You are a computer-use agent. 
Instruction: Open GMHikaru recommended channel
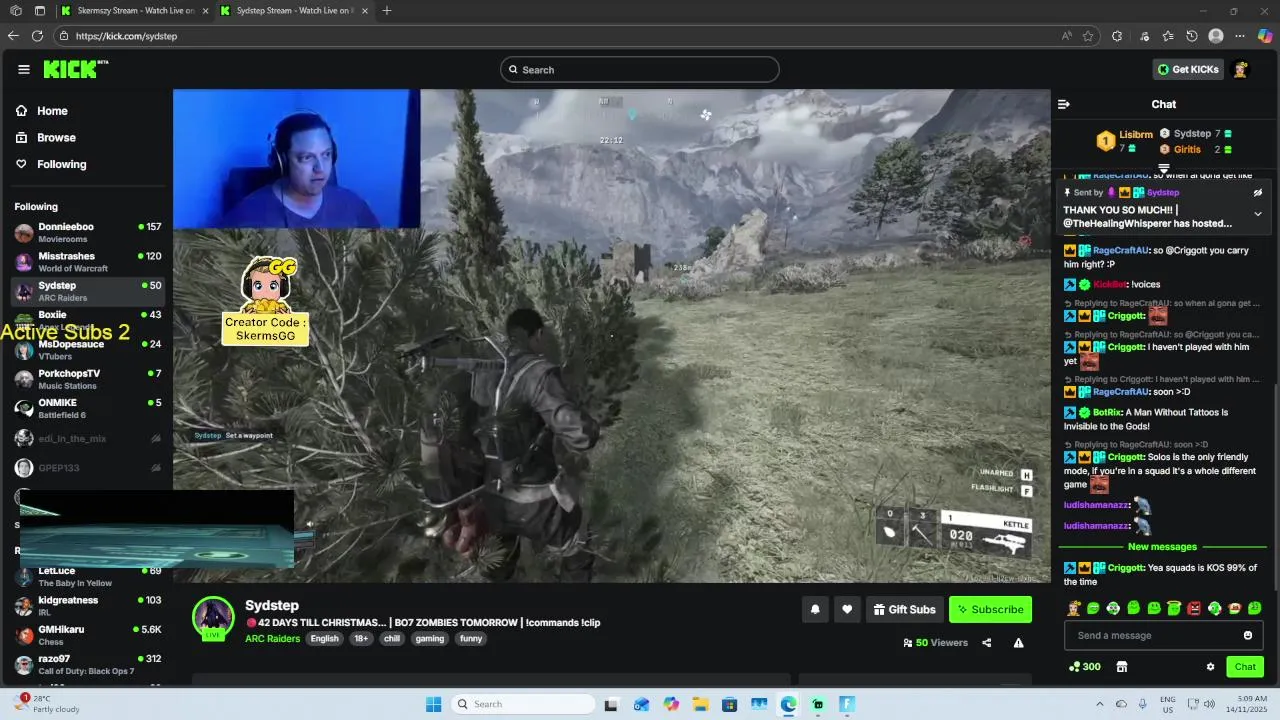click(88, 635)
